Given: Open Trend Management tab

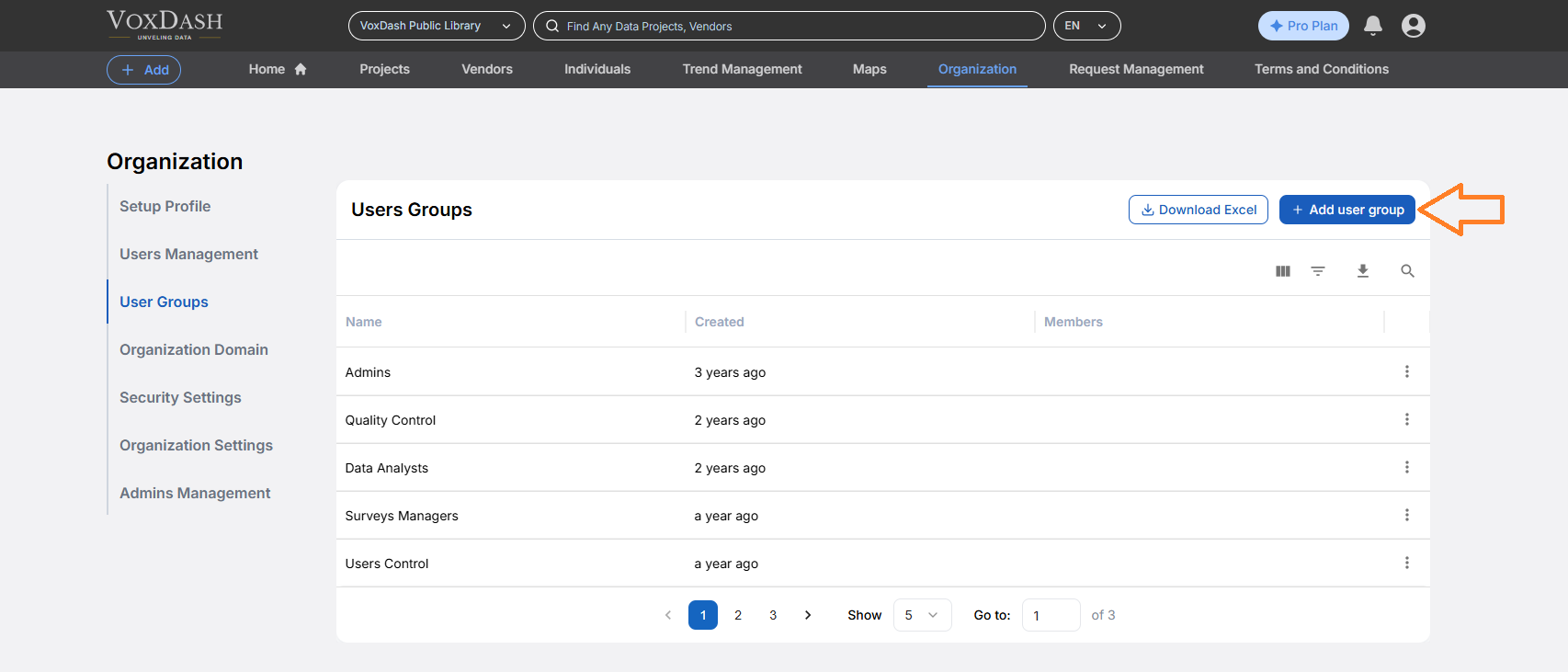Looking at the screenshot, I should [742, 69].
